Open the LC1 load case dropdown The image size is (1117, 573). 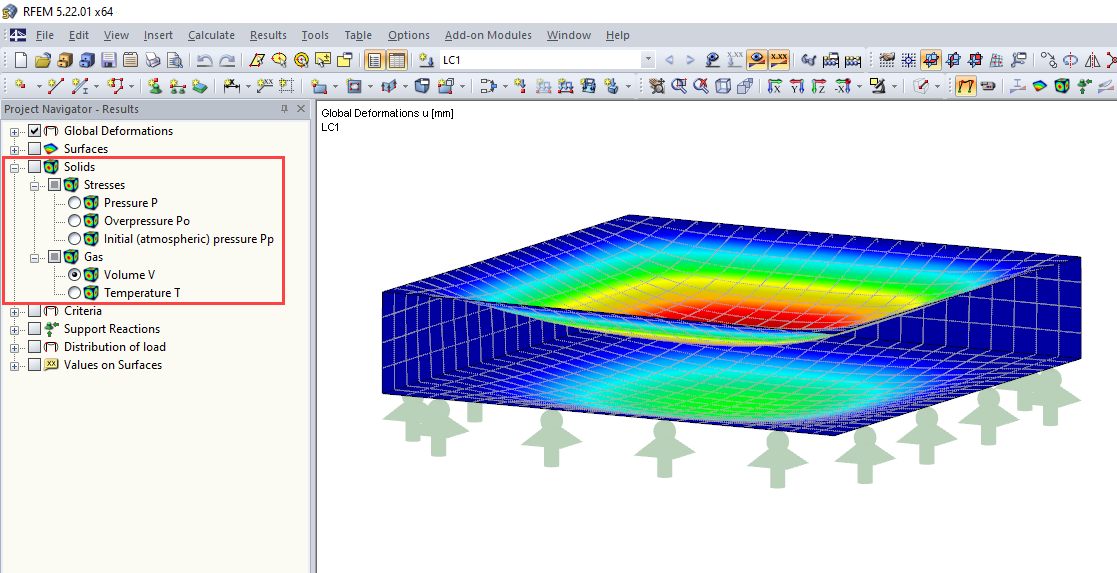click(x=648, y=60)
